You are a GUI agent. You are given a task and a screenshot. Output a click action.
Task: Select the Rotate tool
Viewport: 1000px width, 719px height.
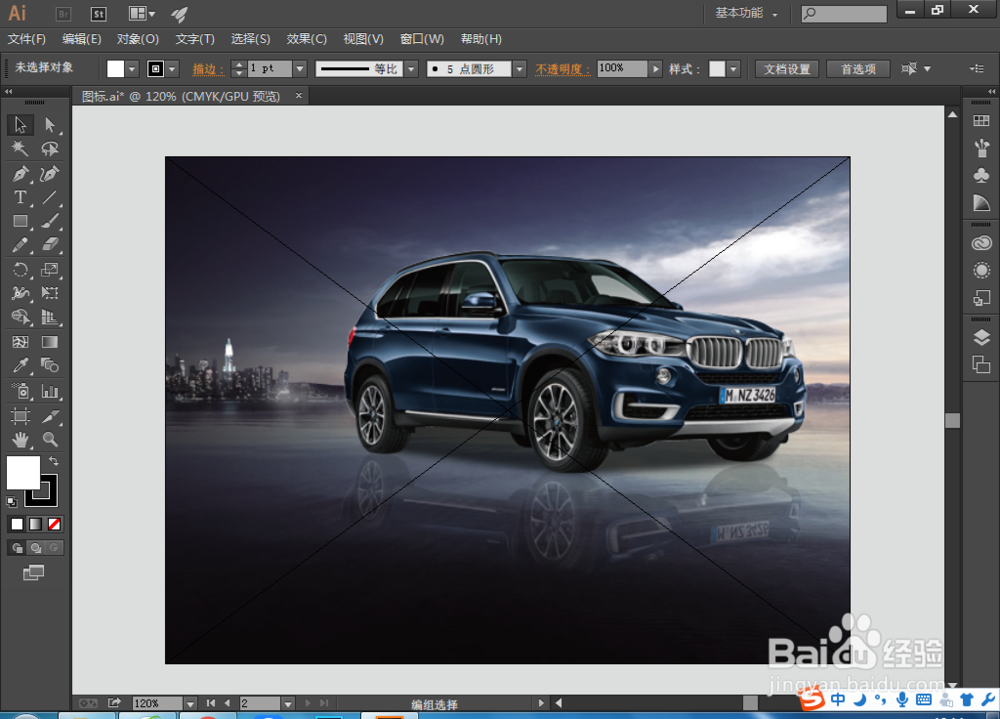pyautogui.click(x=20, y=269)
